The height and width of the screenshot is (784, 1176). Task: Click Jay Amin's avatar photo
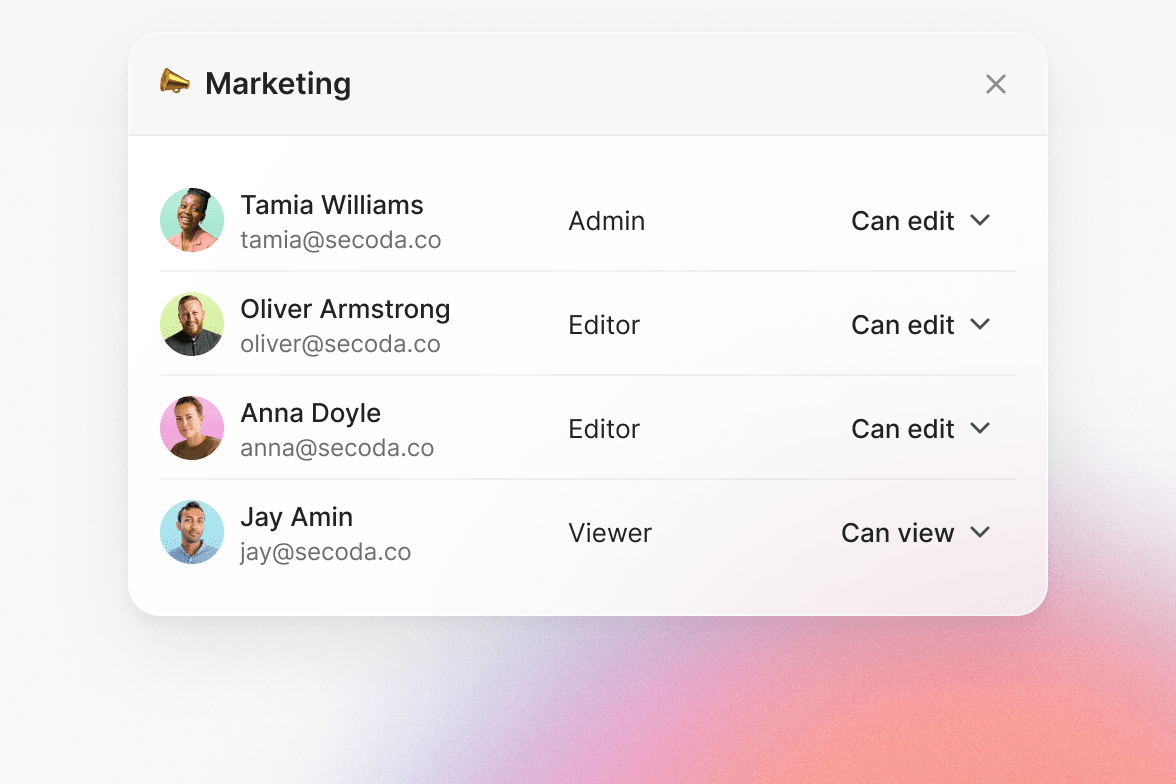[192, 532]
